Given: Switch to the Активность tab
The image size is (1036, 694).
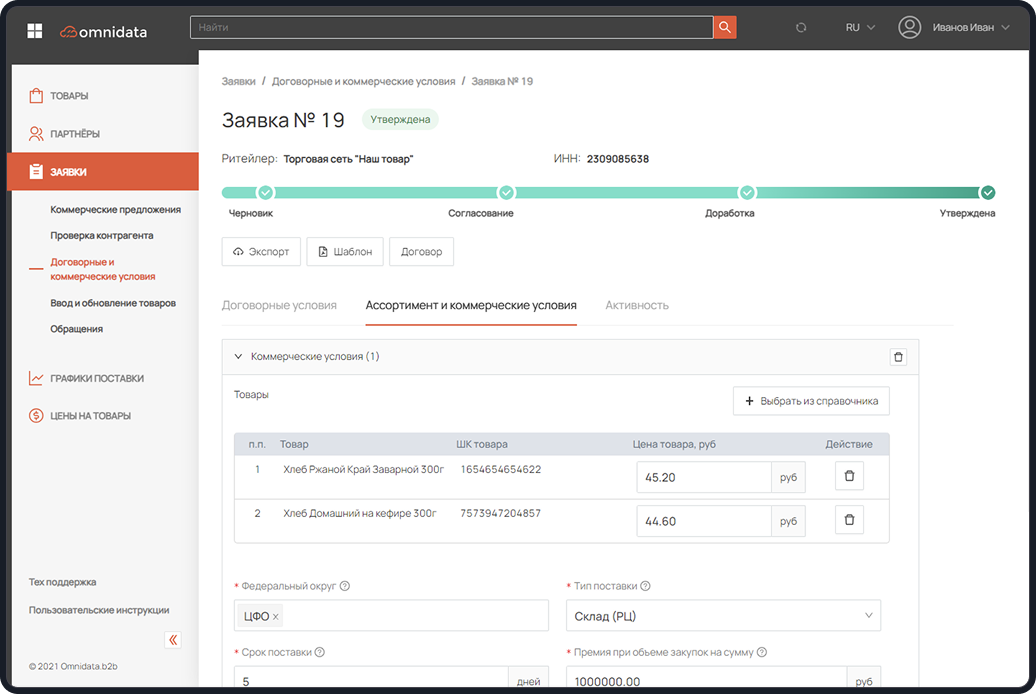Looking at the screenshot, I should (x=637, y=305).
